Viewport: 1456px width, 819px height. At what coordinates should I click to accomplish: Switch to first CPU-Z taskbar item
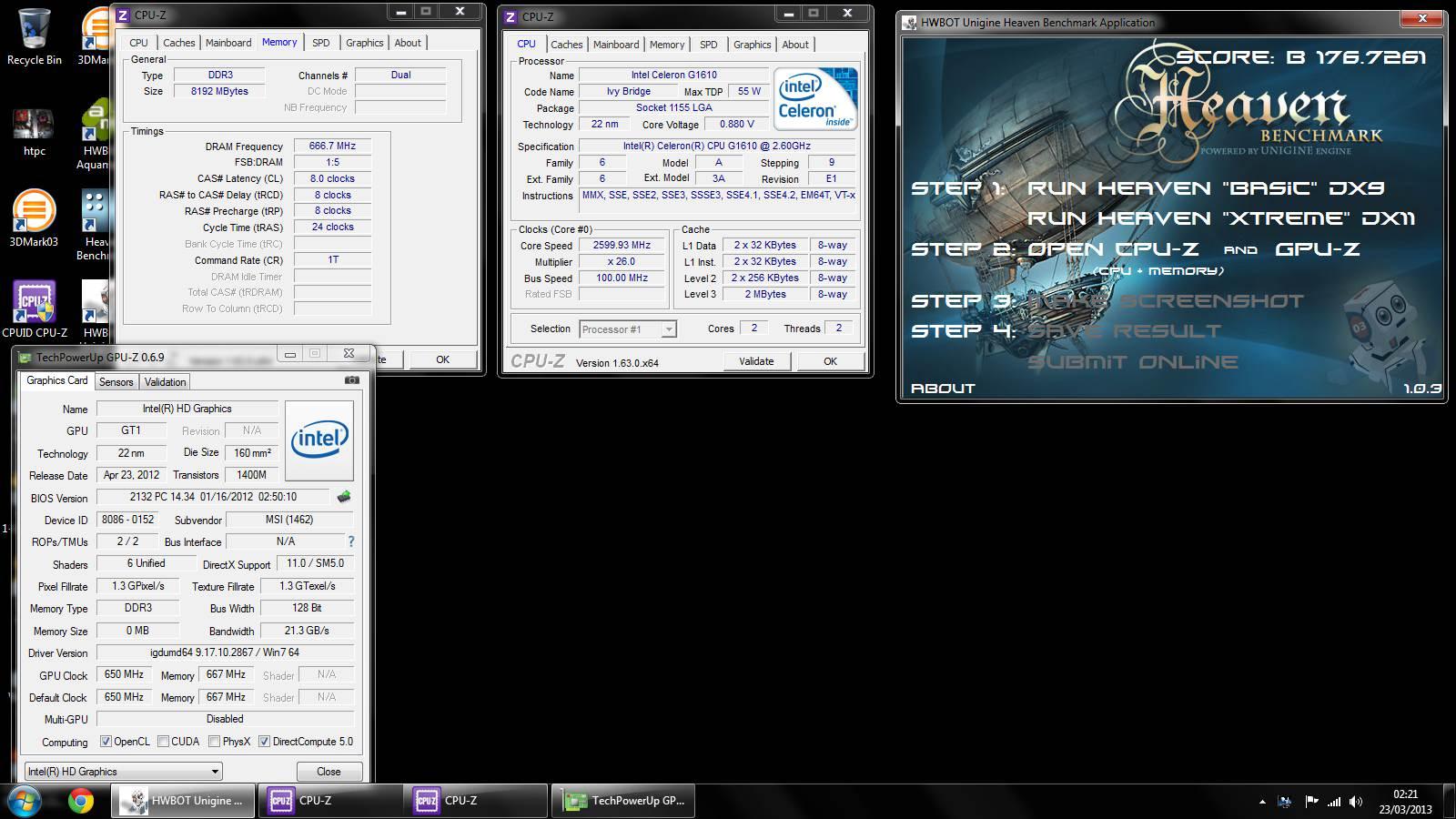click(x=329, y=801)
